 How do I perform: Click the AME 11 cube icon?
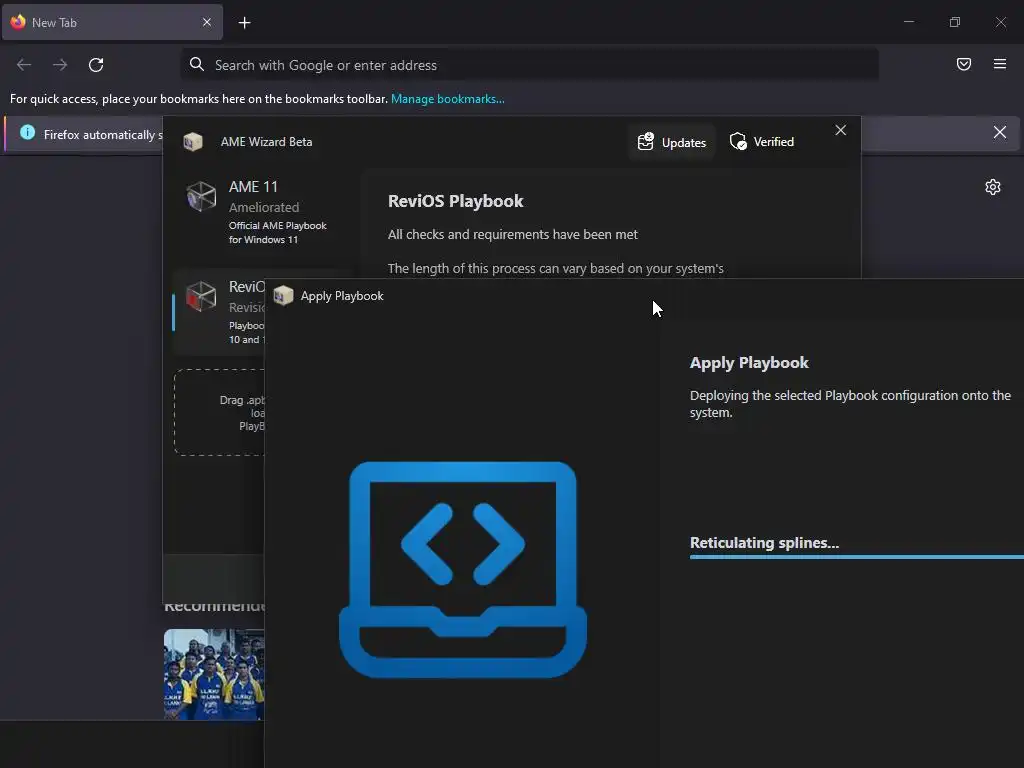201,196
